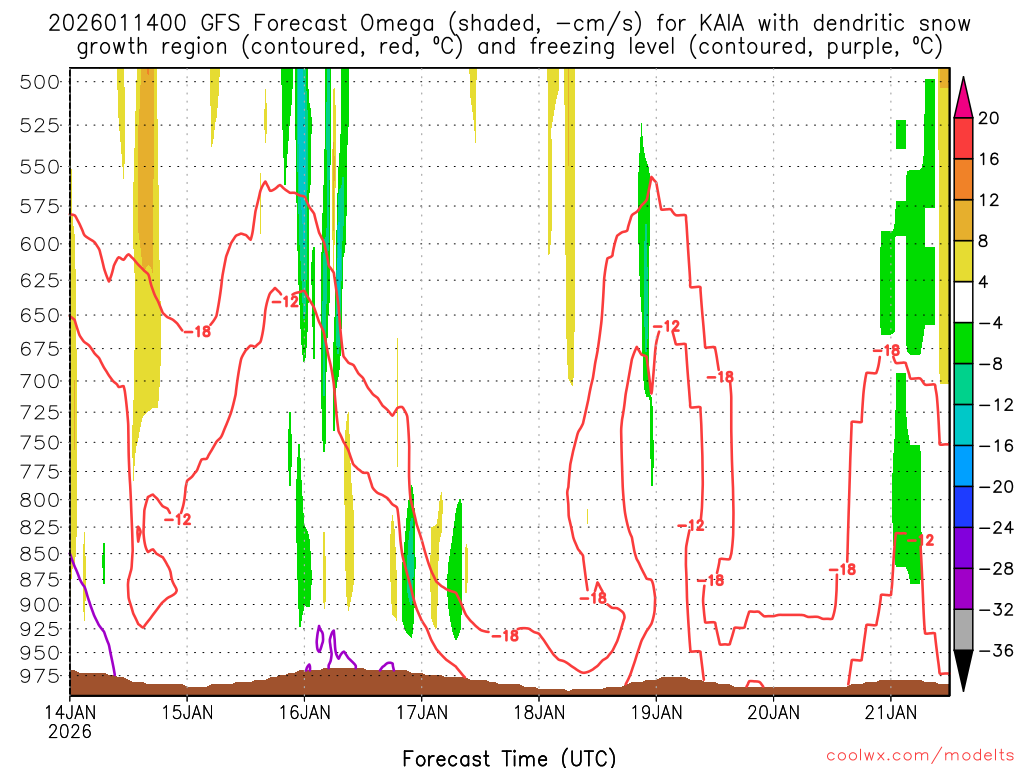Select the colorbar's positive 8 label
Viewport: 1024px width, 768px height.
pyautogui.click(x=984, y=241)
